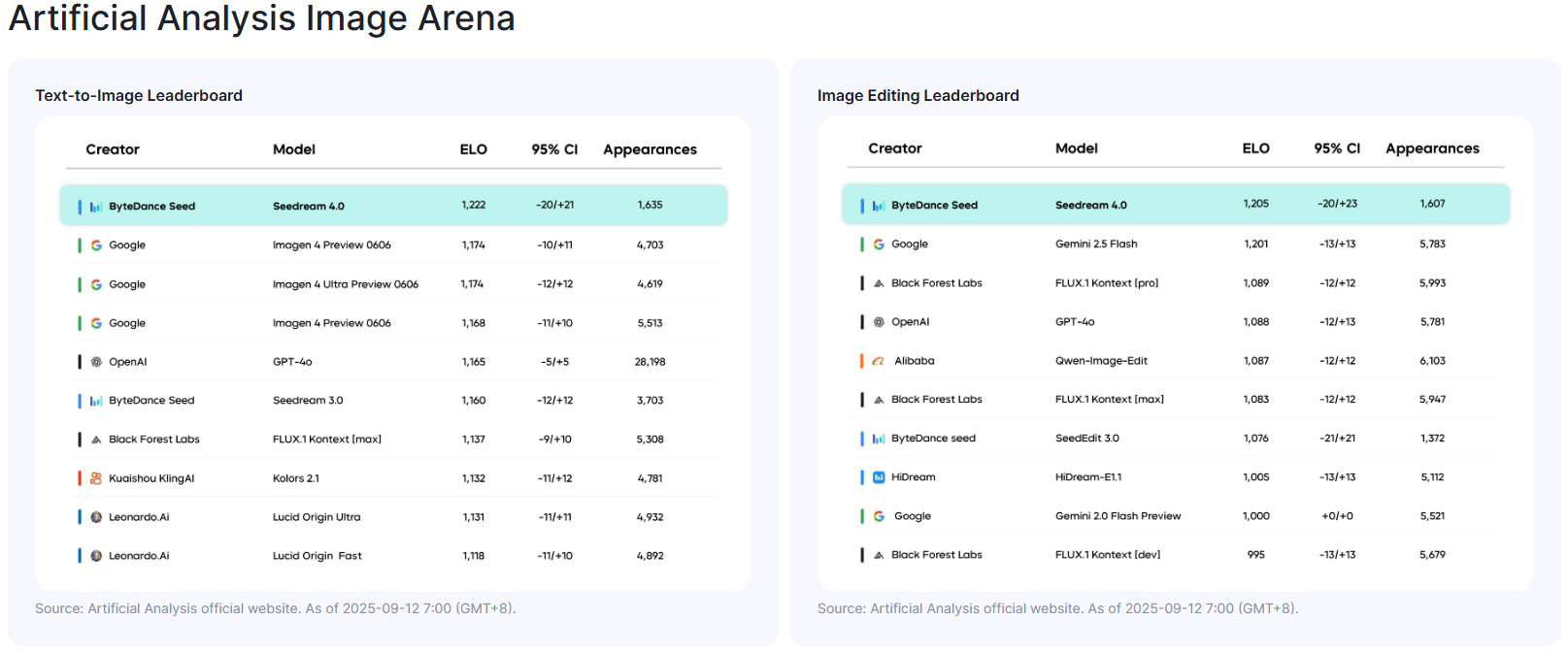Screen dimensions: 1568x653
Task: Select the SeedEdit 3.0 model name
Action: pyautogui.click(x=1087, y=439)
